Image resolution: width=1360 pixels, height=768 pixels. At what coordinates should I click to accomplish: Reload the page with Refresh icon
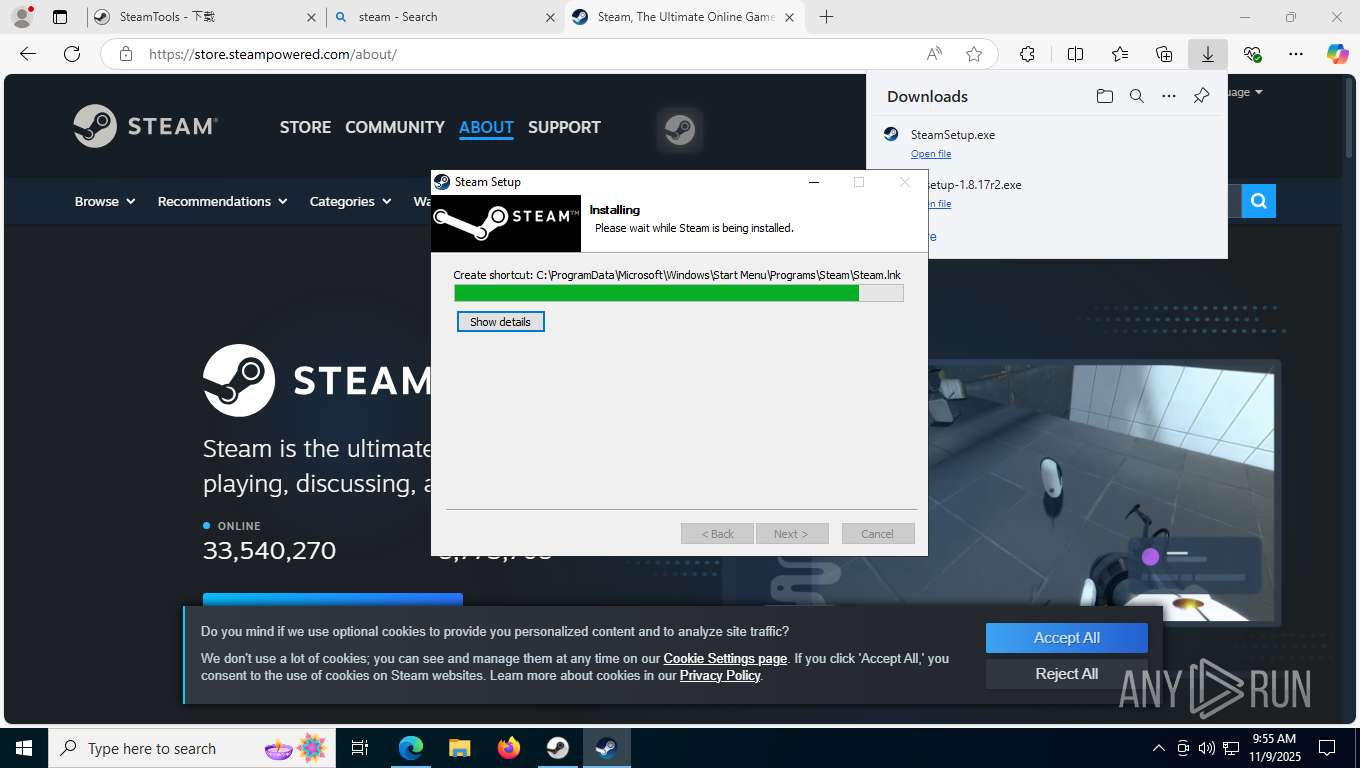tap(71, 54)
